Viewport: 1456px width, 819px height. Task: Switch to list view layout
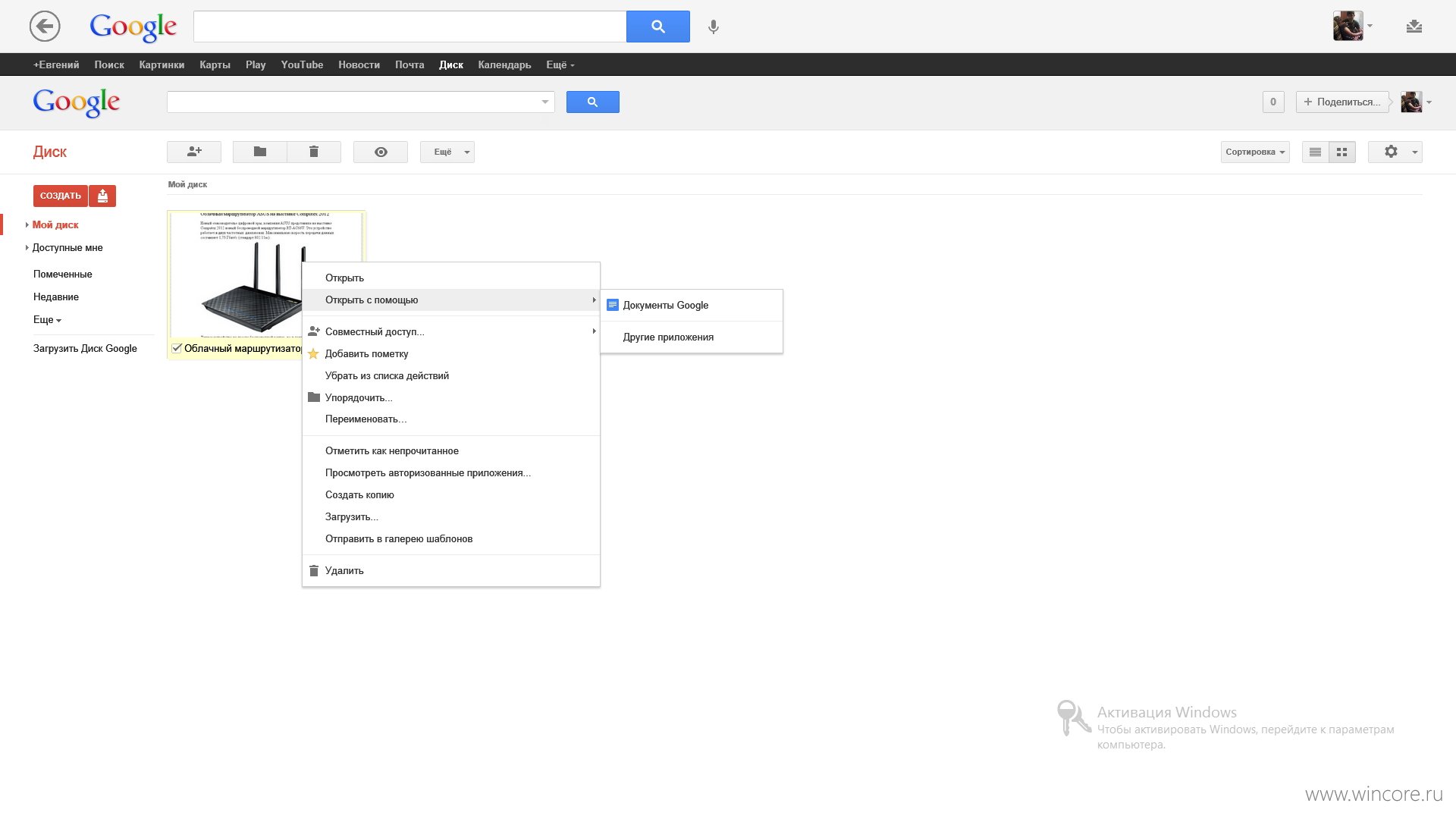pyautogui.click(x=1315, y=152)
